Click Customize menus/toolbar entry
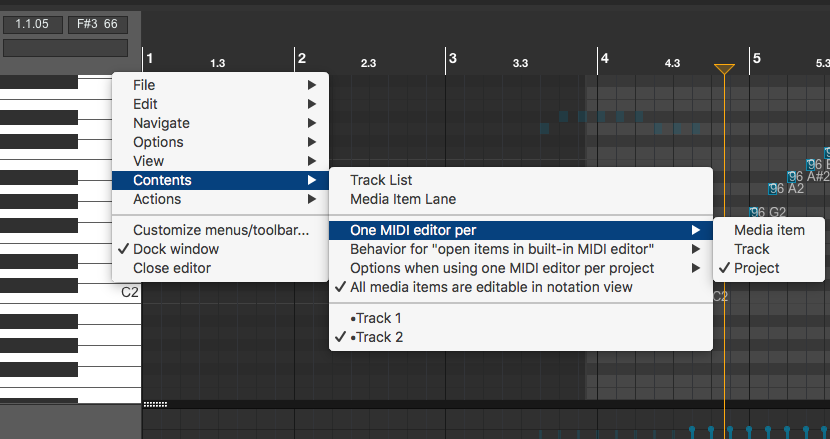This screenshot has width=830, height=439. tap(221, 230)
